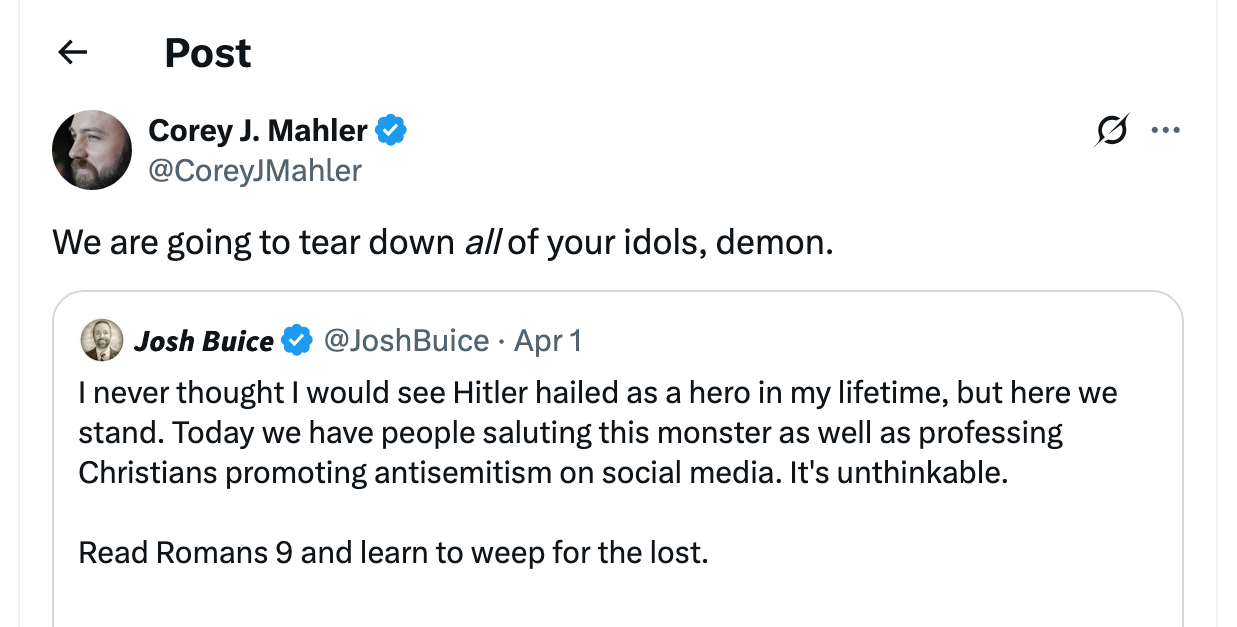Click the Post page heading
The height and width of the screenshot is (627, 1237).
pos(207,53)
